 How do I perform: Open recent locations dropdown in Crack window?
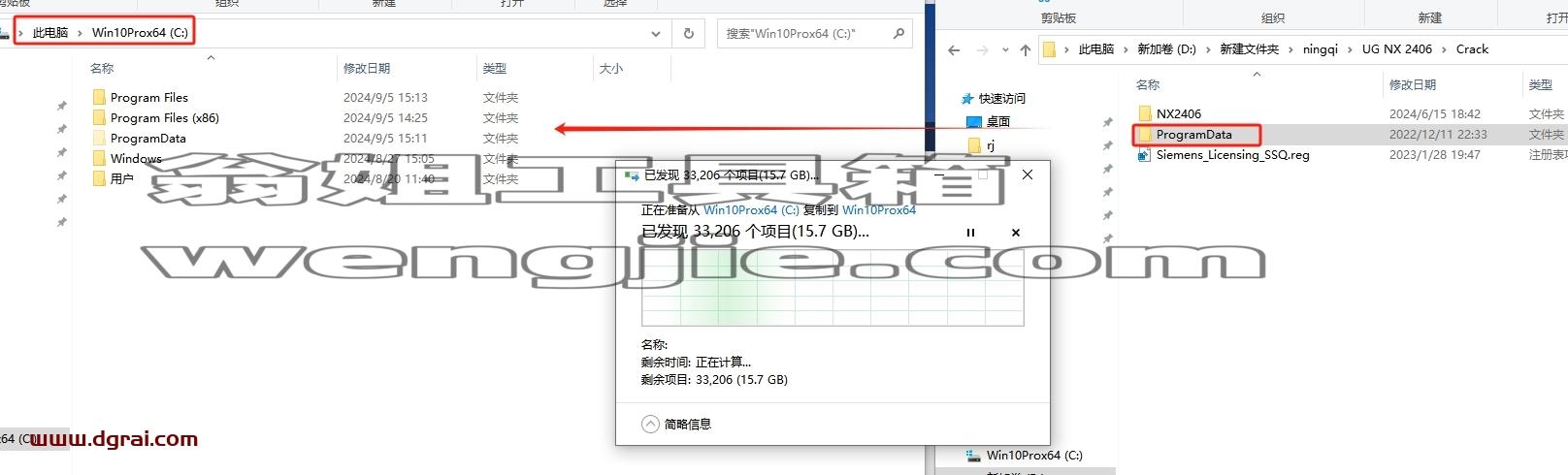pyautogui.click(x=1004, y=49)
